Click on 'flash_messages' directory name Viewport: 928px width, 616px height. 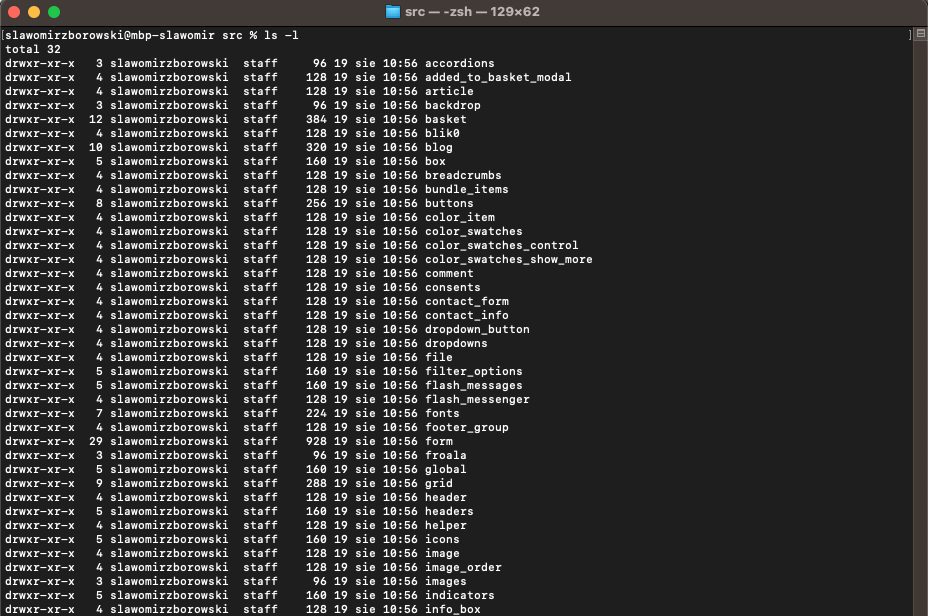(x=473, y=385)
